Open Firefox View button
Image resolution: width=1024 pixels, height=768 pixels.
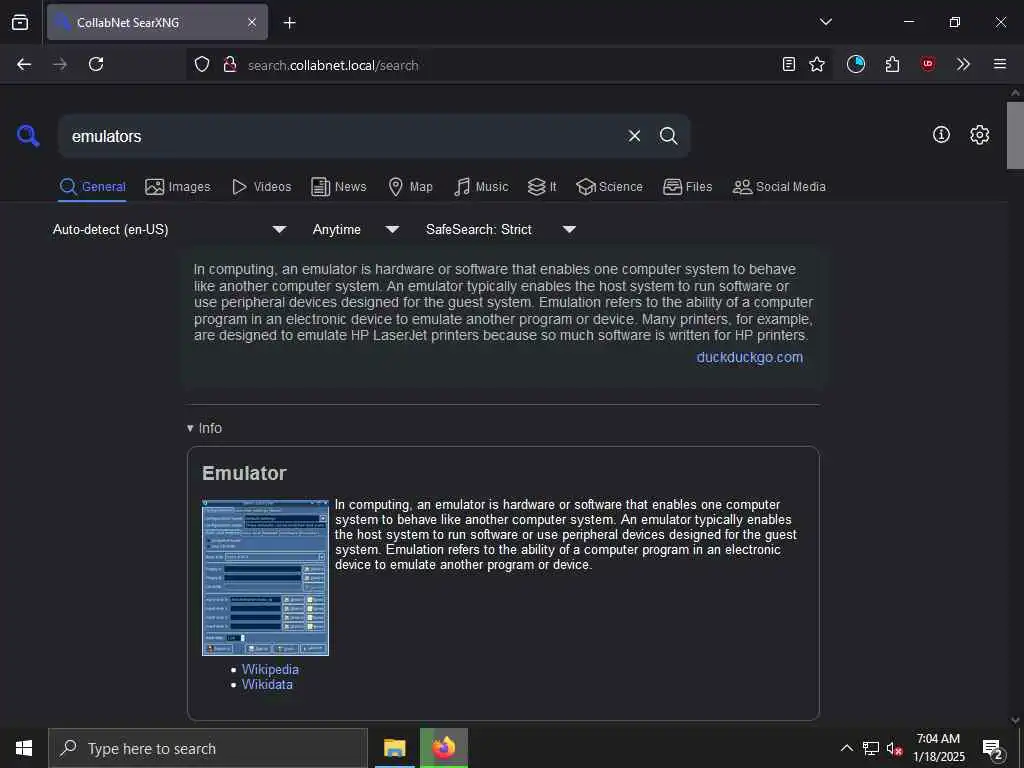(x=20, y=22)
